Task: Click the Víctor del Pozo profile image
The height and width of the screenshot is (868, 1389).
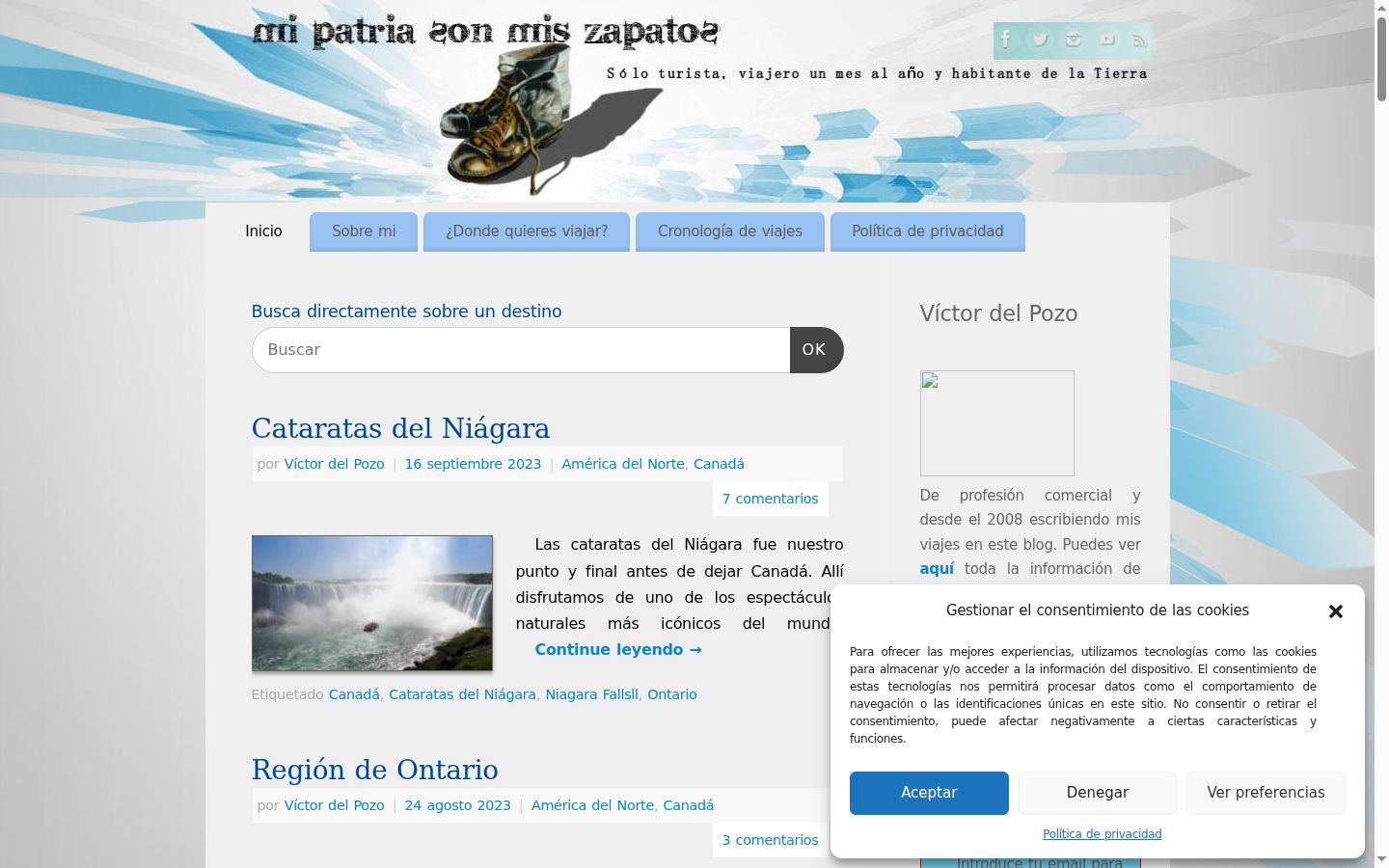Action: click(x=996, y=423)
